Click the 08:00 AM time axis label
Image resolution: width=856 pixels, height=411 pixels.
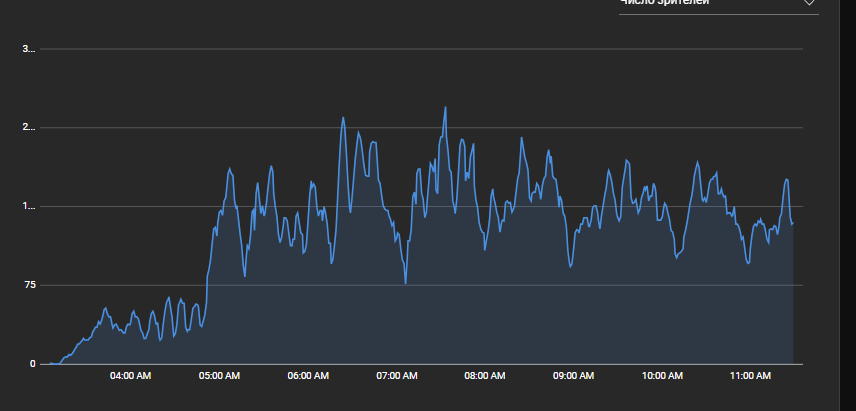coord(484,376)
